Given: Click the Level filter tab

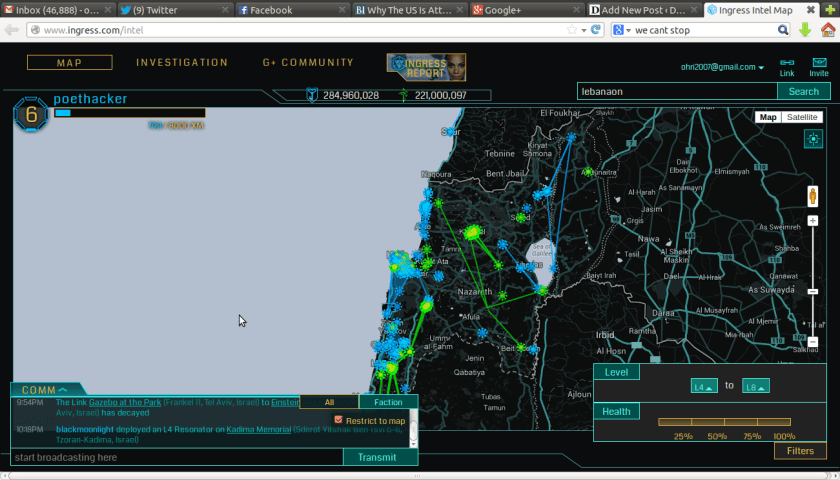Looking at the screenshot, I should (x=616, y=372).
